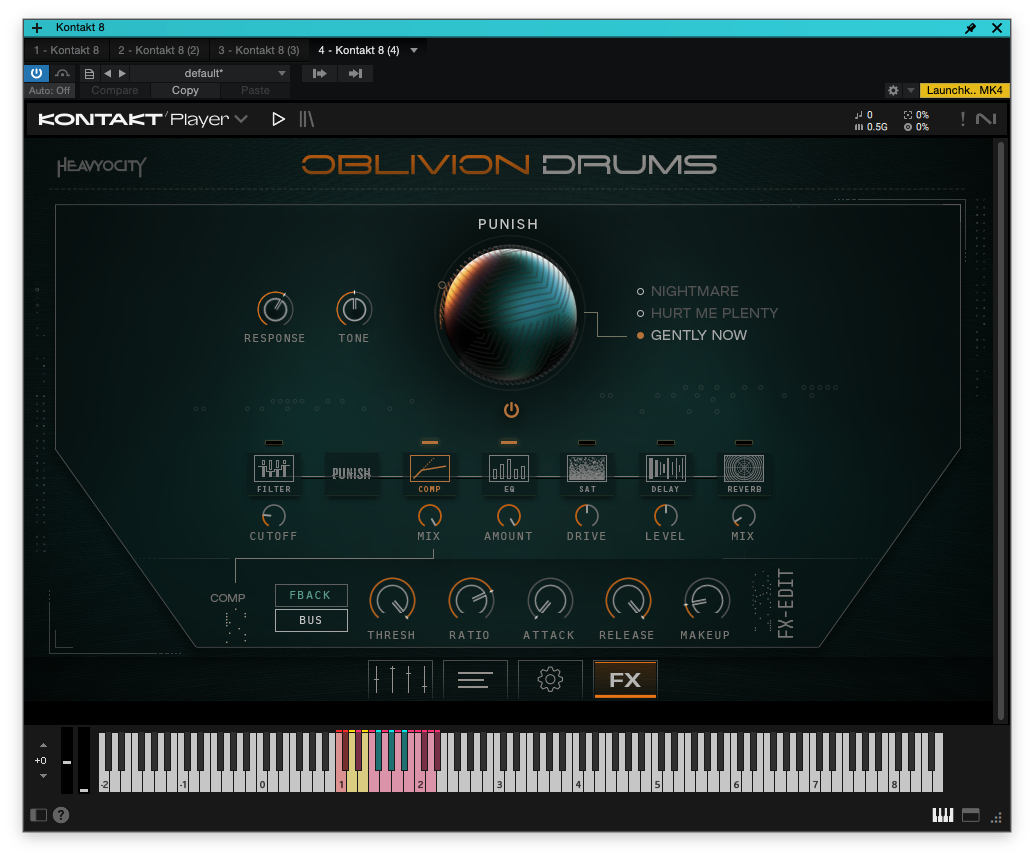
Task: Expand the plugin tab list arrow
Action: (x=414, y=50)
